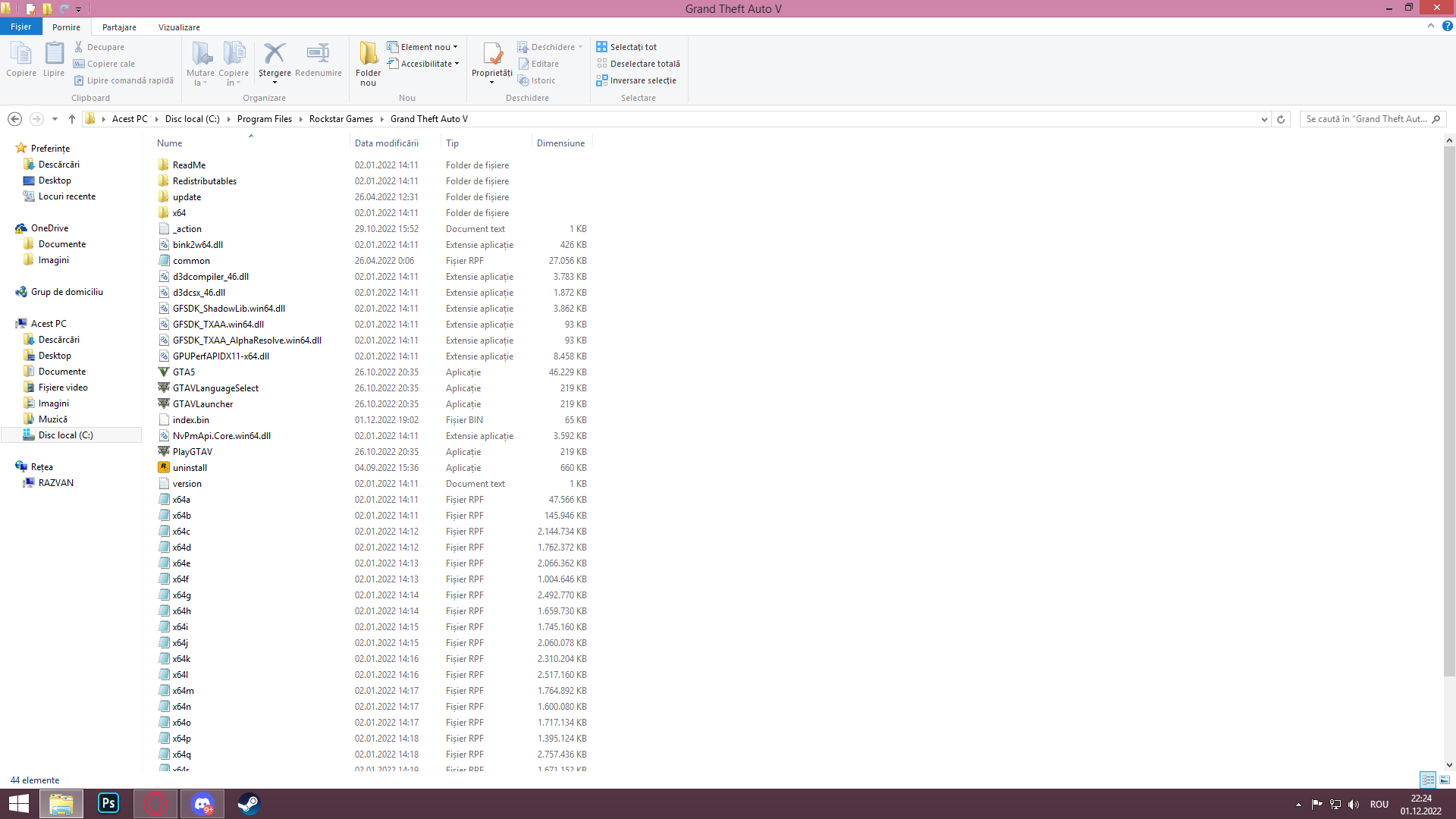Click the file list vertical scrollbar thumb

(1449, 409)
